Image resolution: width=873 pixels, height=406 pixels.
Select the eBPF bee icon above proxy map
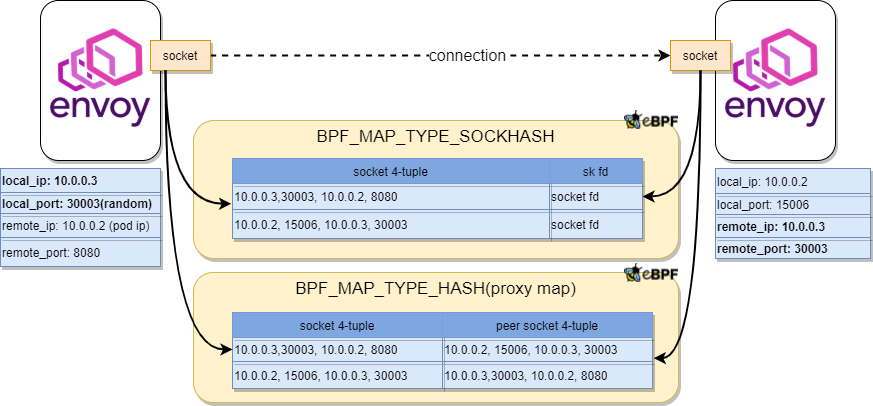tap(650, 272)
